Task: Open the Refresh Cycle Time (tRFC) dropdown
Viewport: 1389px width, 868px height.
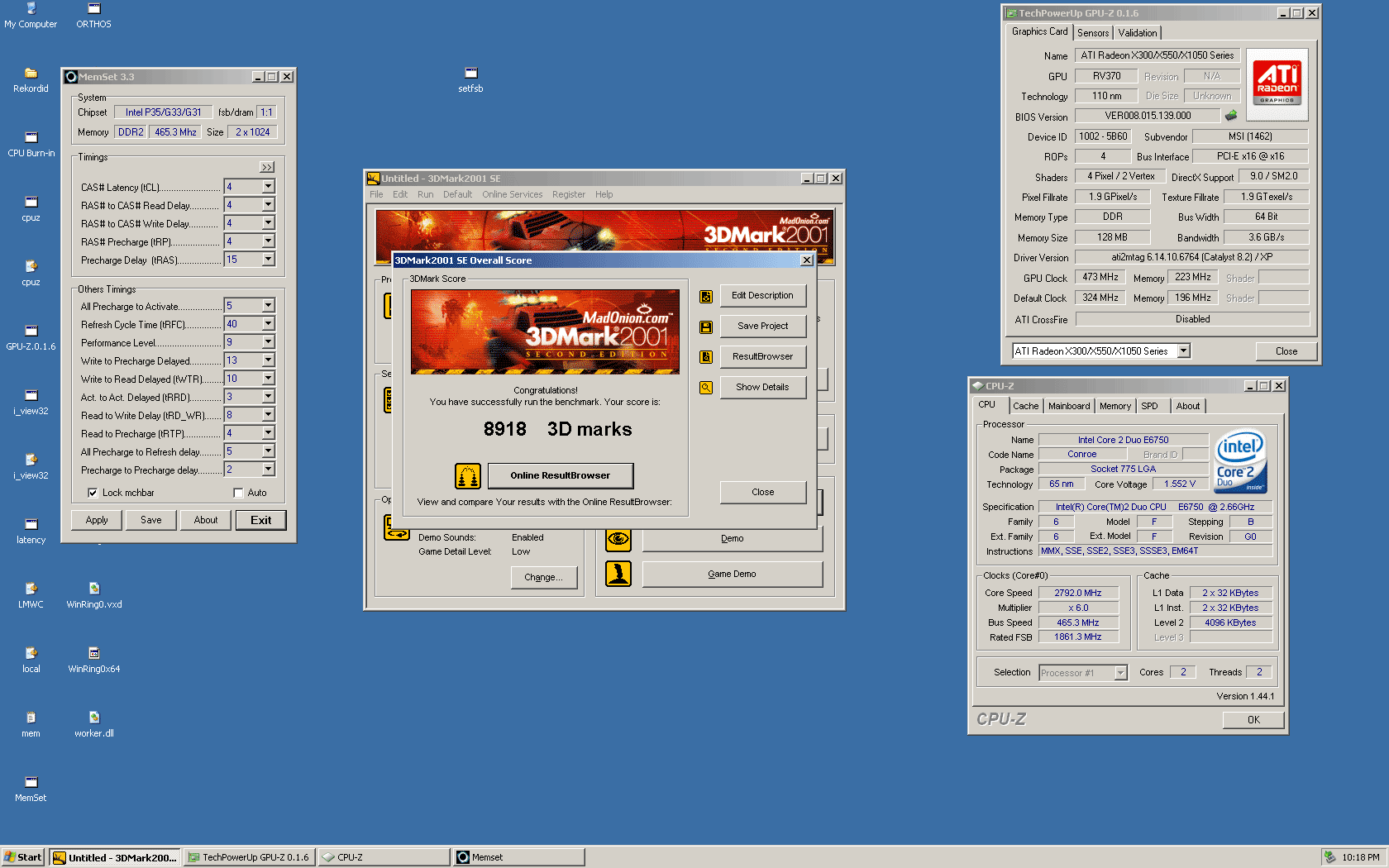Action: (x=268, y=324)
